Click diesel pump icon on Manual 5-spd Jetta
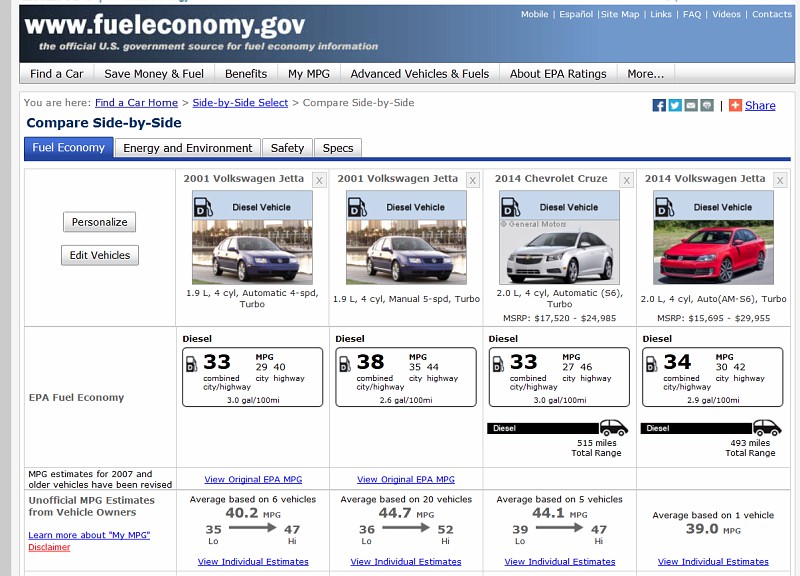This screenshot has height=576, width=800. pos(358,207)
